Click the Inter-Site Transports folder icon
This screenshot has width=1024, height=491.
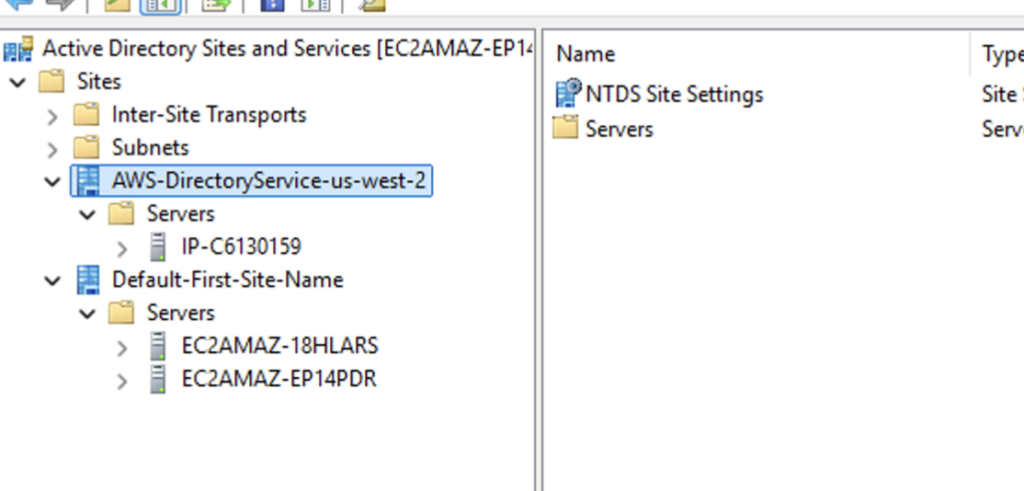(x=87, y=115)
